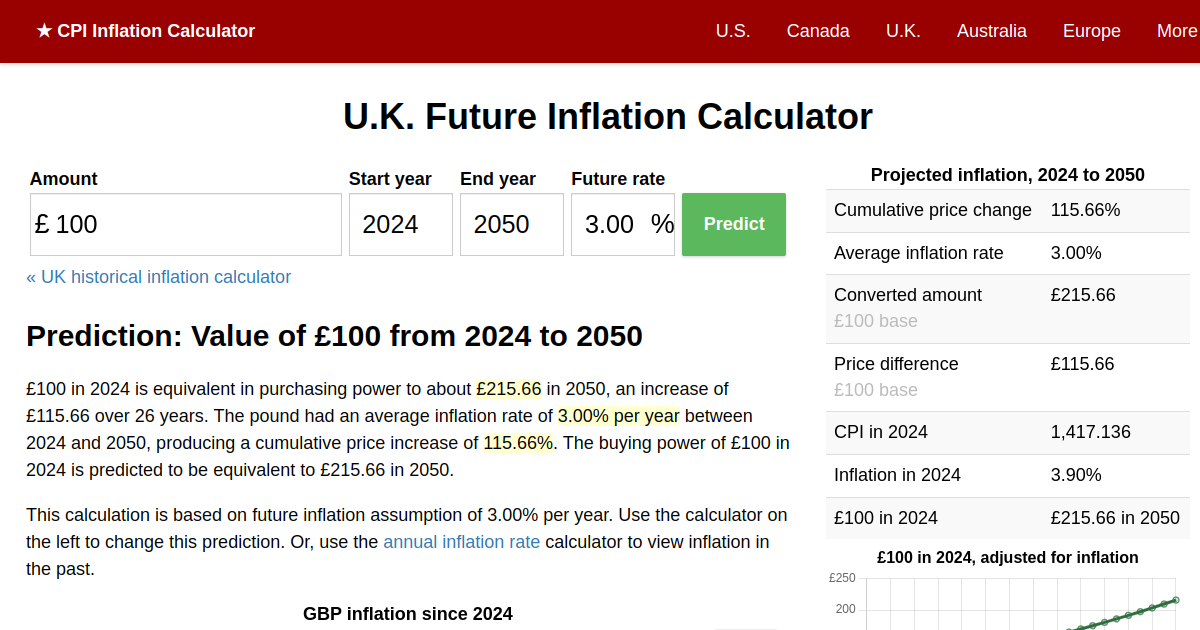Click the U.K. Future Inflation Calculator heading
This screenshot has height=630, width=1200.
pos(607,117)
